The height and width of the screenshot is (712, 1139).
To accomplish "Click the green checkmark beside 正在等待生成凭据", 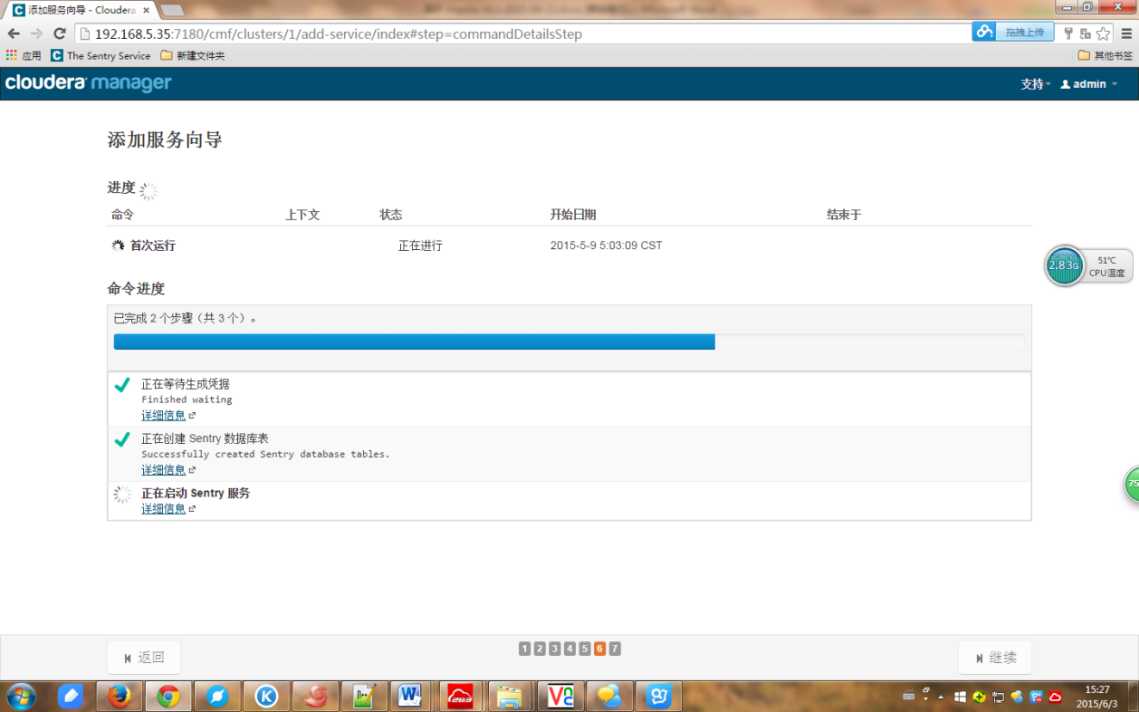I will tap(122, 384).
